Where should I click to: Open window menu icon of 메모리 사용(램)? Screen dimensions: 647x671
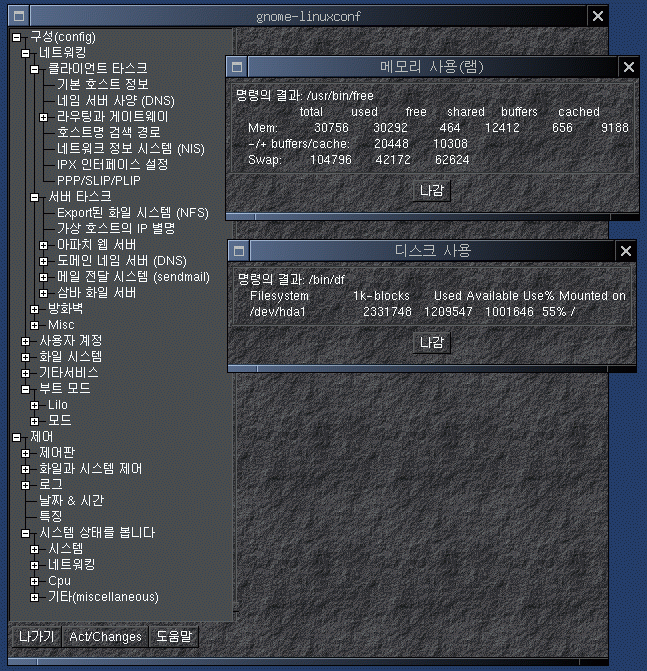tap(237, 67)
